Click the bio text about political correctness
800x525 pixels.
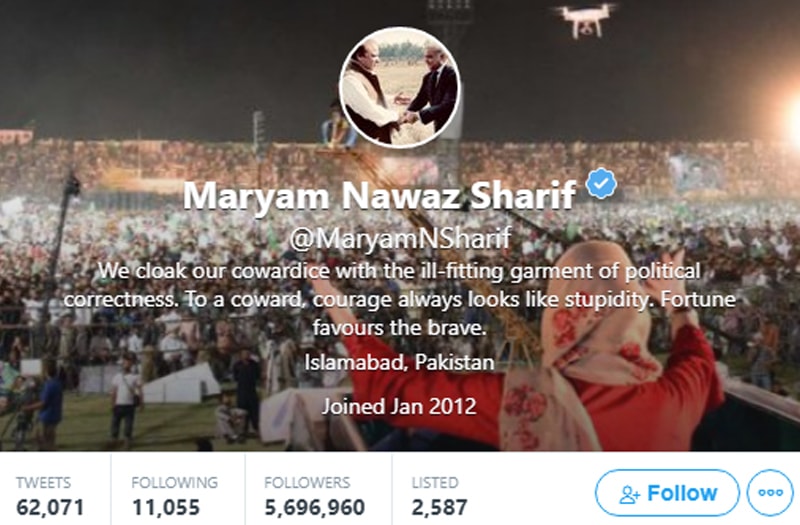click(399, 299)
